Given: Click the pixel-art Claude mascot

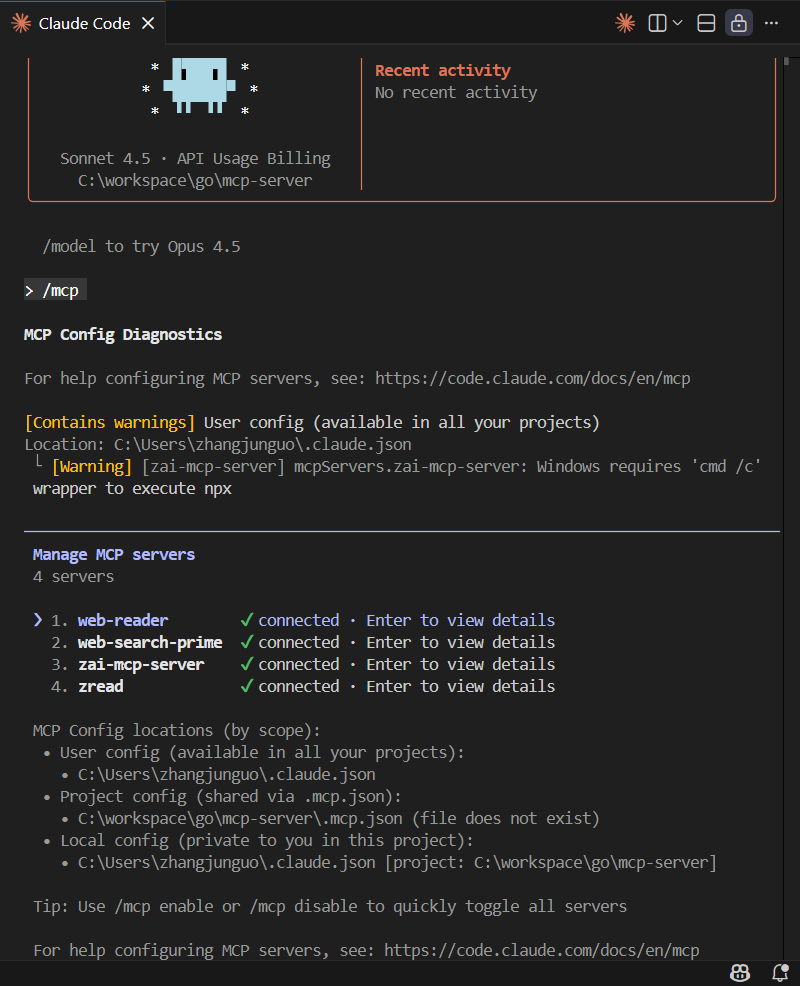Looking at the screenshot, I should pos(199,86).
